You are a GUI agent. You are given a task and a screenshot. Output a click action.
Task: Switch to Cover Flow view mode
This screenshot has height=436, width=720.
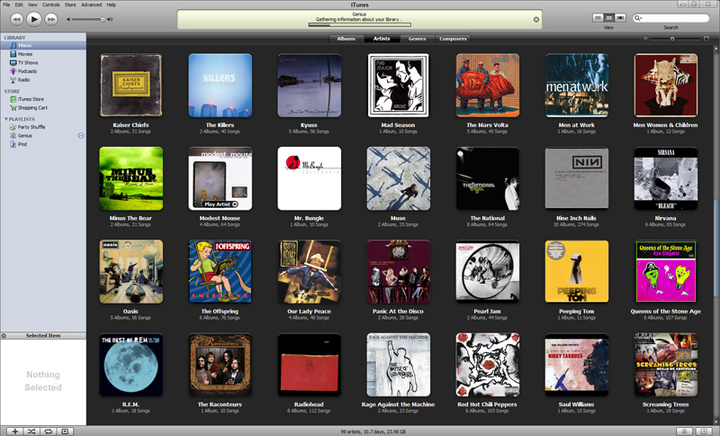pyautogui.click(x=622, y=18)
